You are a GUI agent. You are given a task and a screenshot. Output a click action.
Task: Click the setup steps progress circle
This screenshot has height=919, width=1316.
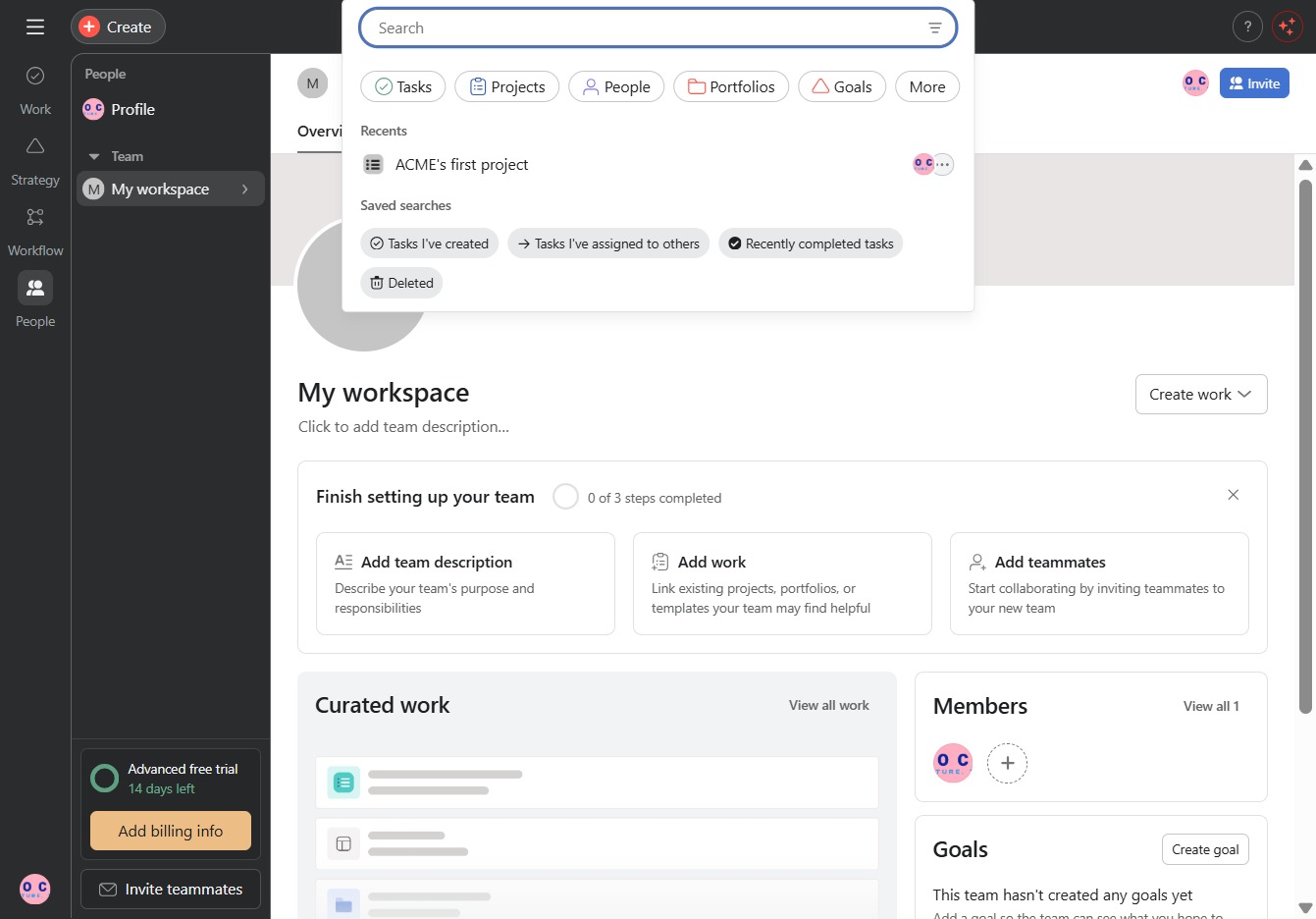tap(565, 497)
